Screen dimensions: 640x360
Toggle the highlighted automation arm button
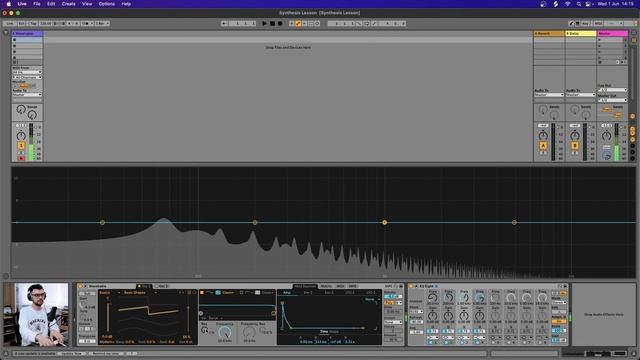coord(298,24)
